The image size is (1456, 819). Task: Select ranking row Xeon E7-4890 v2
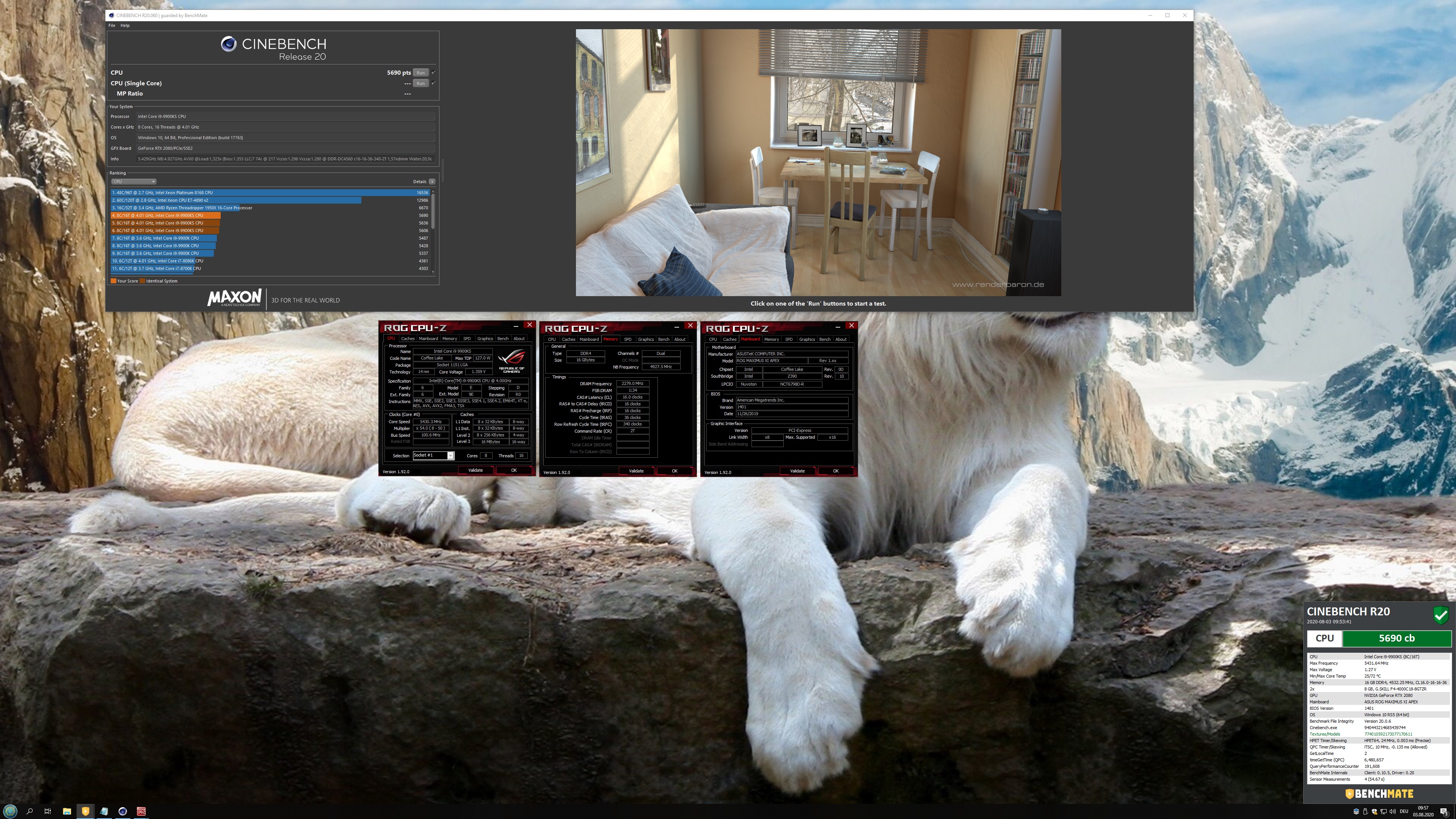271,200
